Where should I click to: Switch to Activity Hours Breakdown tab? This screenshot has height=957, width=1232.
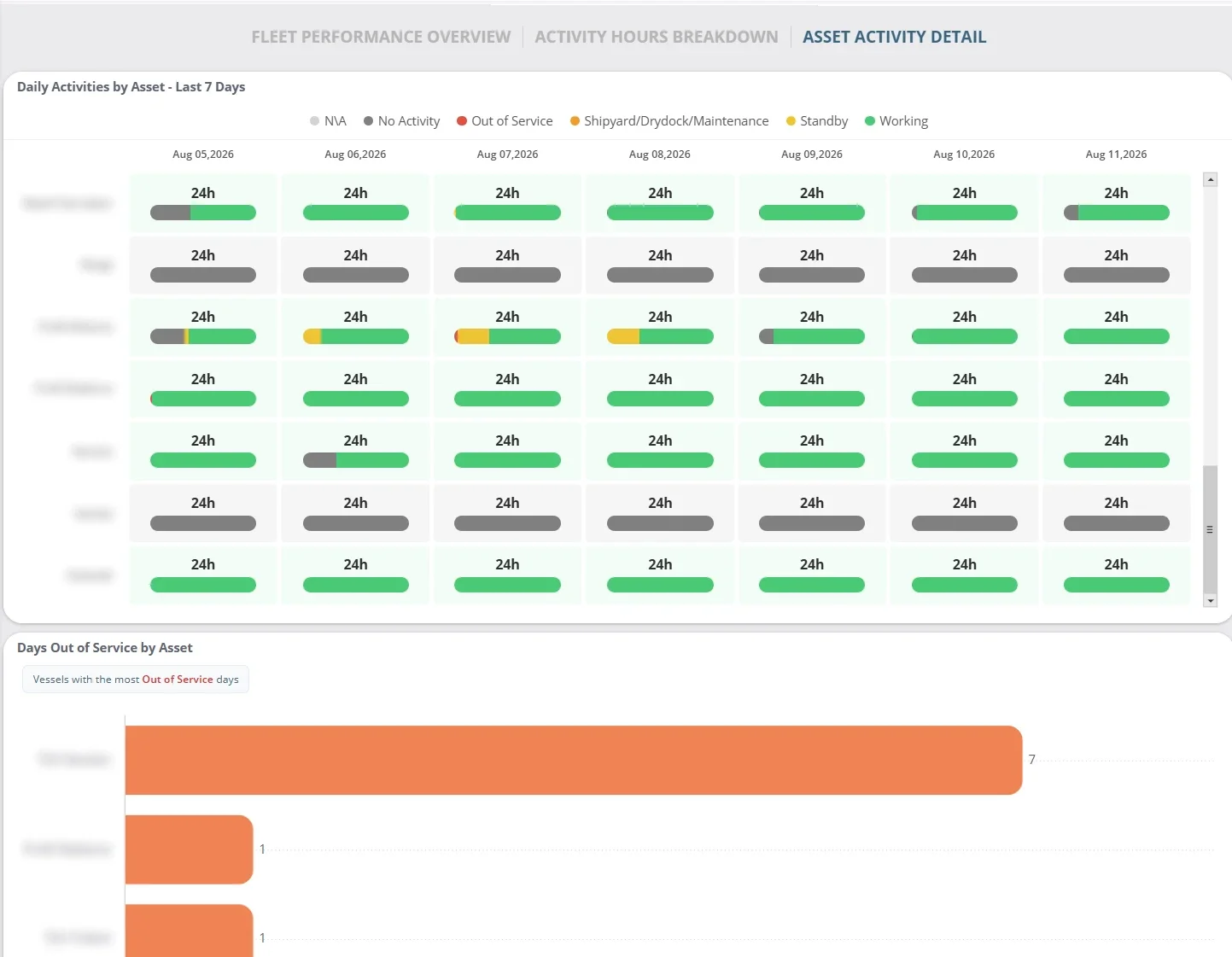coord(657,37)
